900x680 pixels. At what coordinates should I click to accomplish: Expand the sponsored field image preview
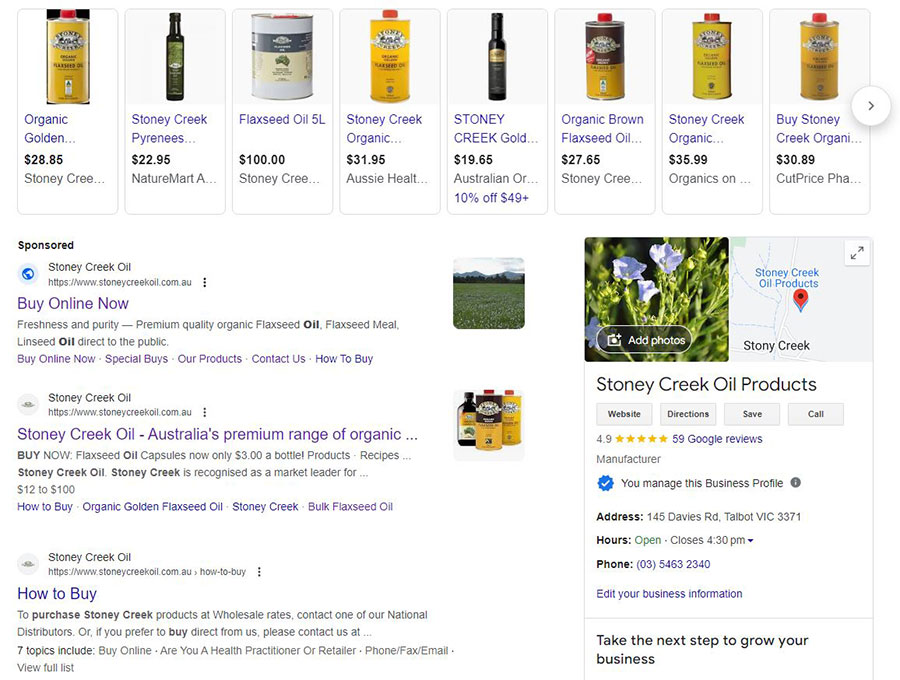489,293
